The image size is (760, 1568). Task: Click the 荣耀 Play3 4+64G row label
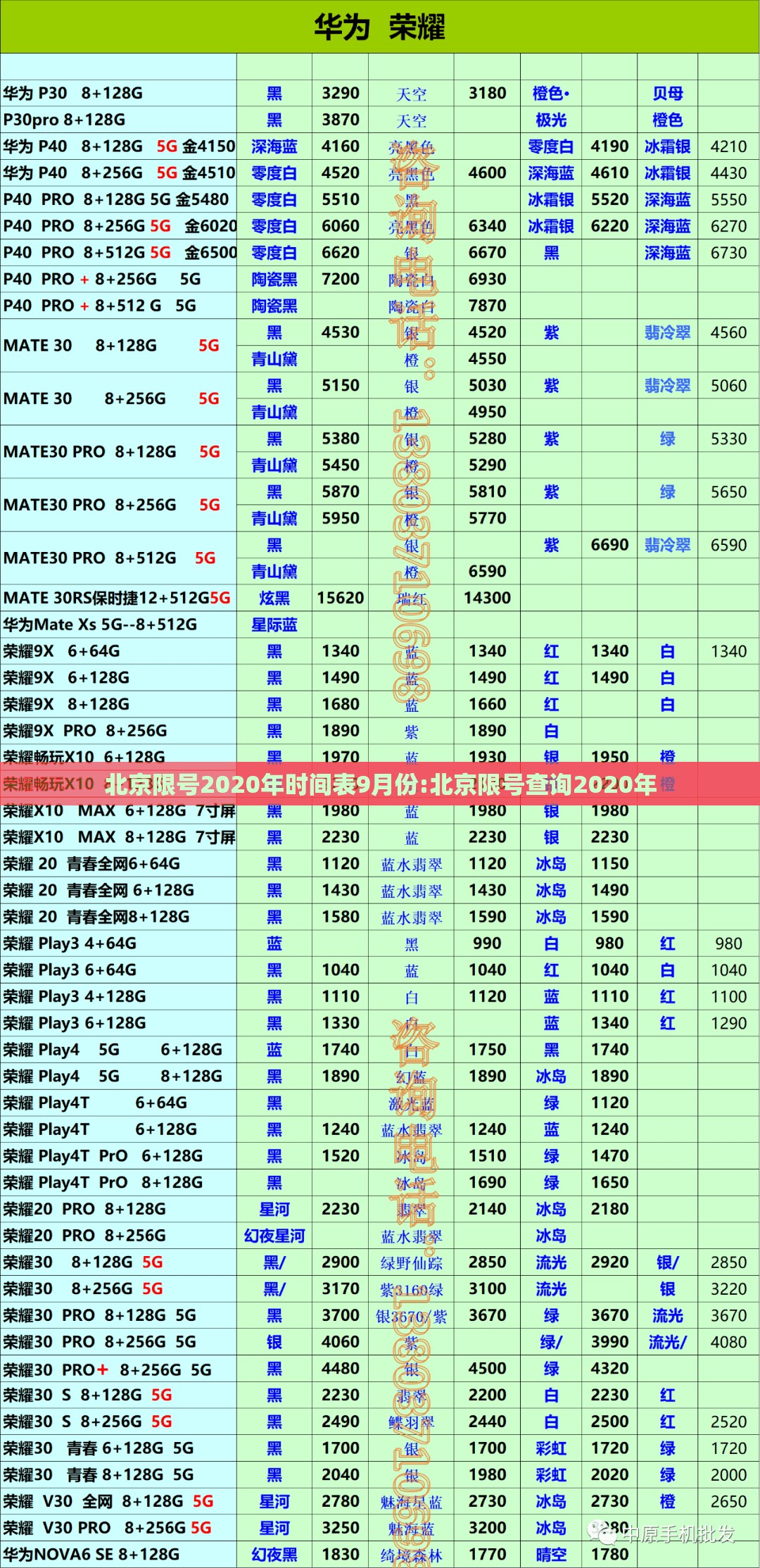tap(70, 943)
